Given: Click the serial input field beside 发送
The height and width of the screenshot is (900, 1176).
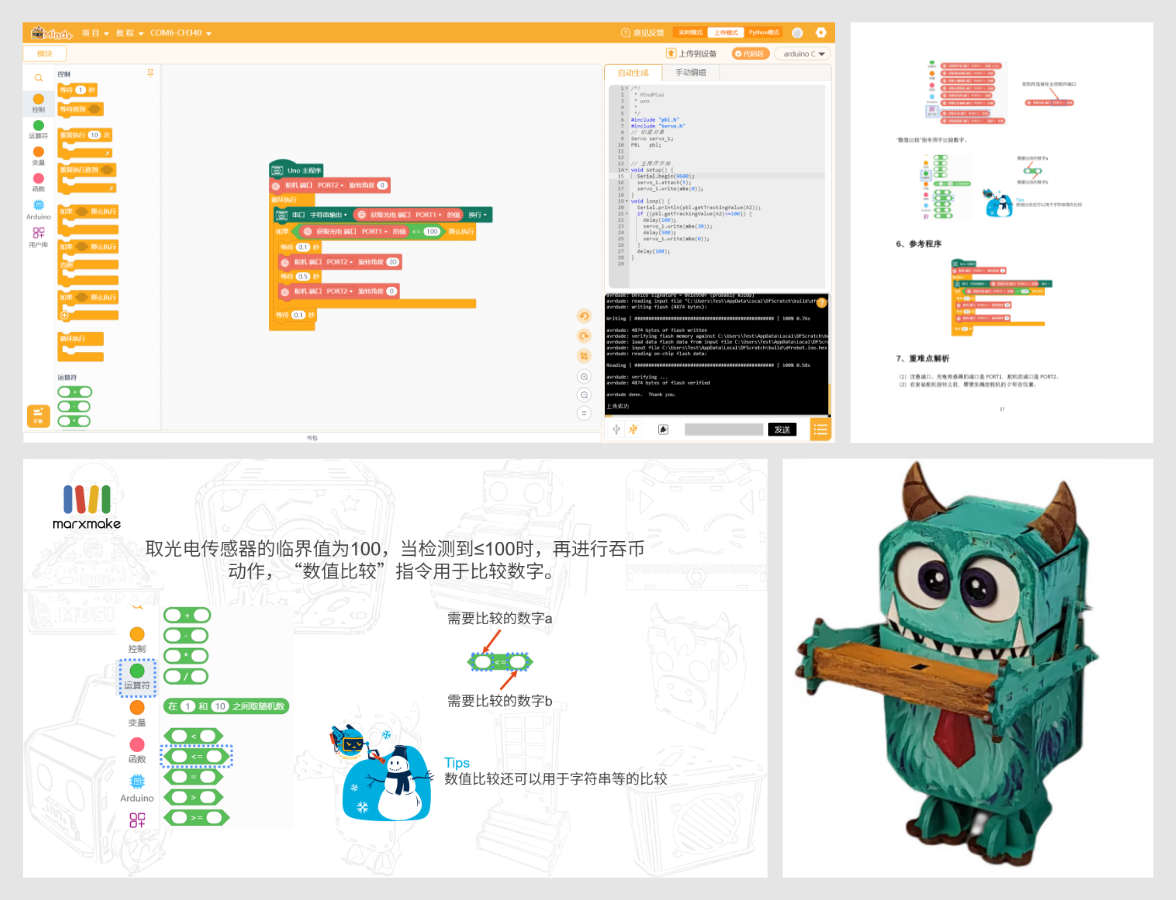Looking at the screenshot, I should click(x=723, y=429).
